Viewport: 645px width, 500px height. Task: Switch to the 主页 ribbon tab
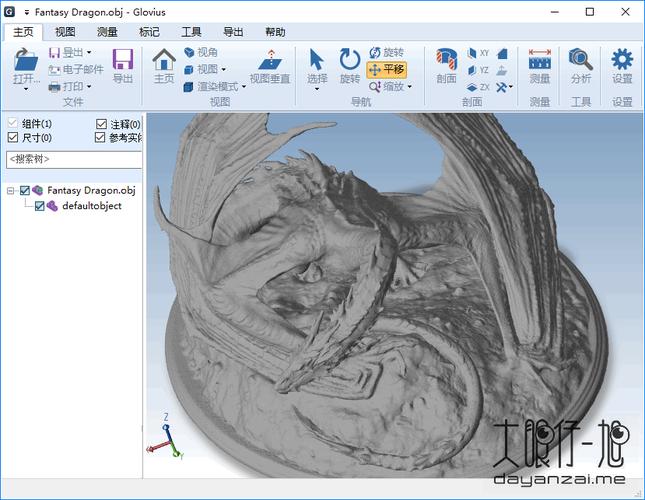[x=23, y=32]
